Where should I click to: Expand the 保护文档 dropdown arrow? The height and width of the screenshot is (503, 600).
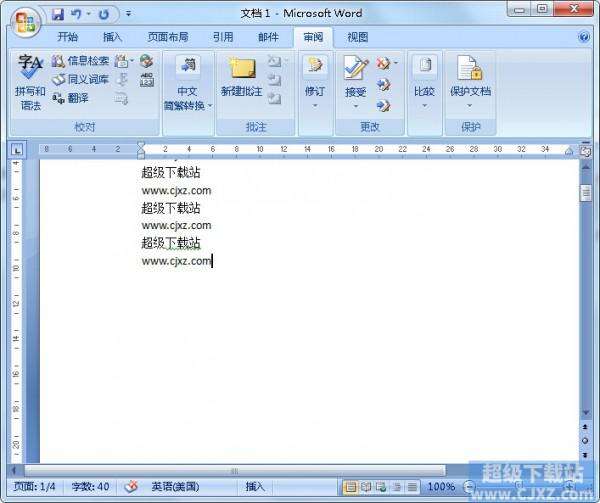pos(470,106)
